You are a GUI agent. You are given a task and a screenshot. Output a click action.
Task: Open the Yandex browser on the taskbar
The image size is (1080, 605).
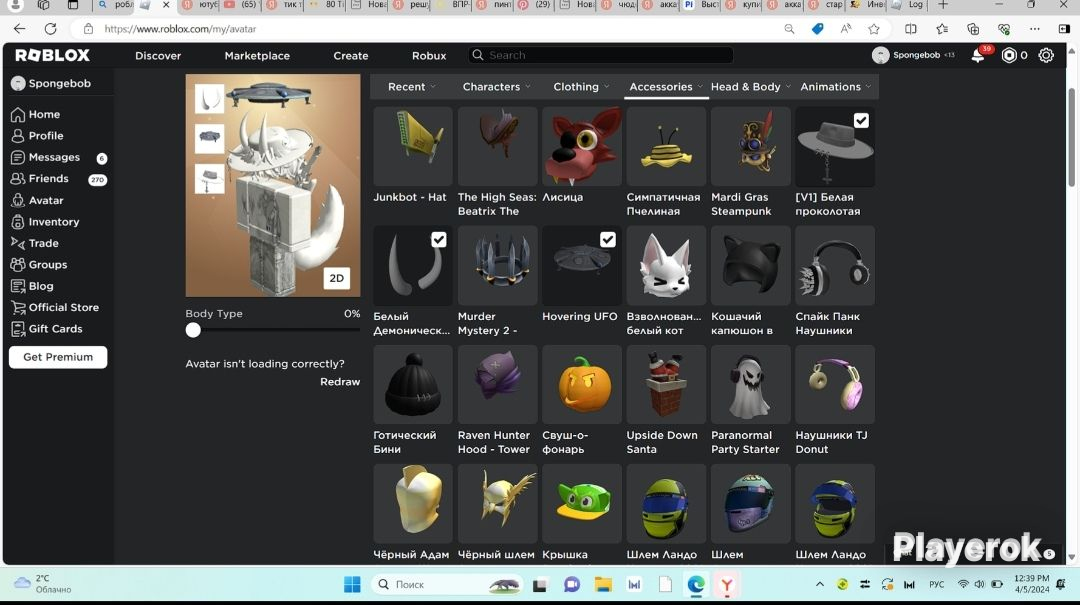pos(727,584)
